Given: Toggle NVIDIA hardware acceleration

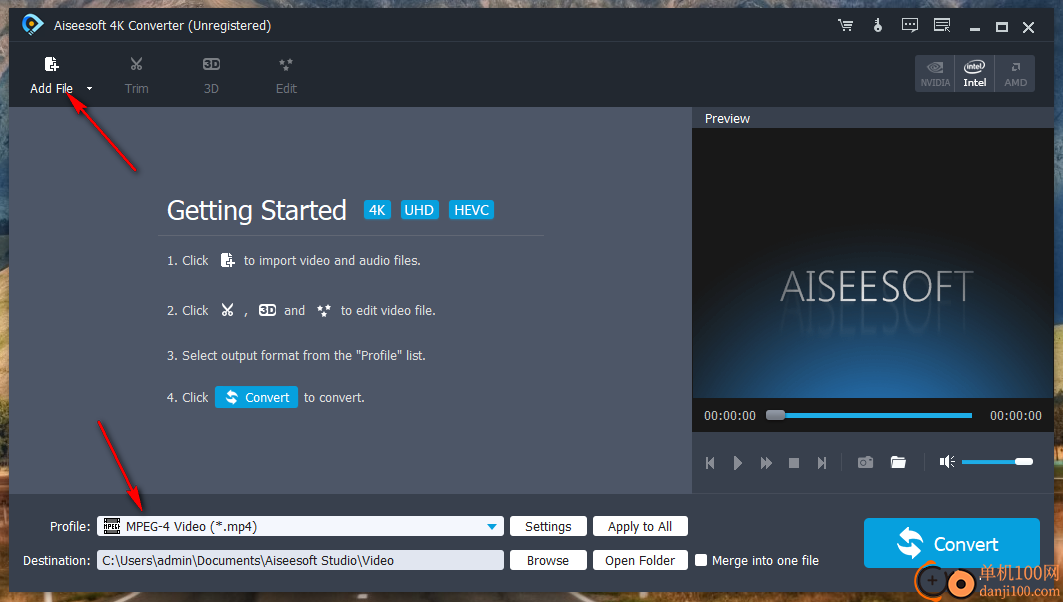Looking at the screenshot, I should pos(935,73).
